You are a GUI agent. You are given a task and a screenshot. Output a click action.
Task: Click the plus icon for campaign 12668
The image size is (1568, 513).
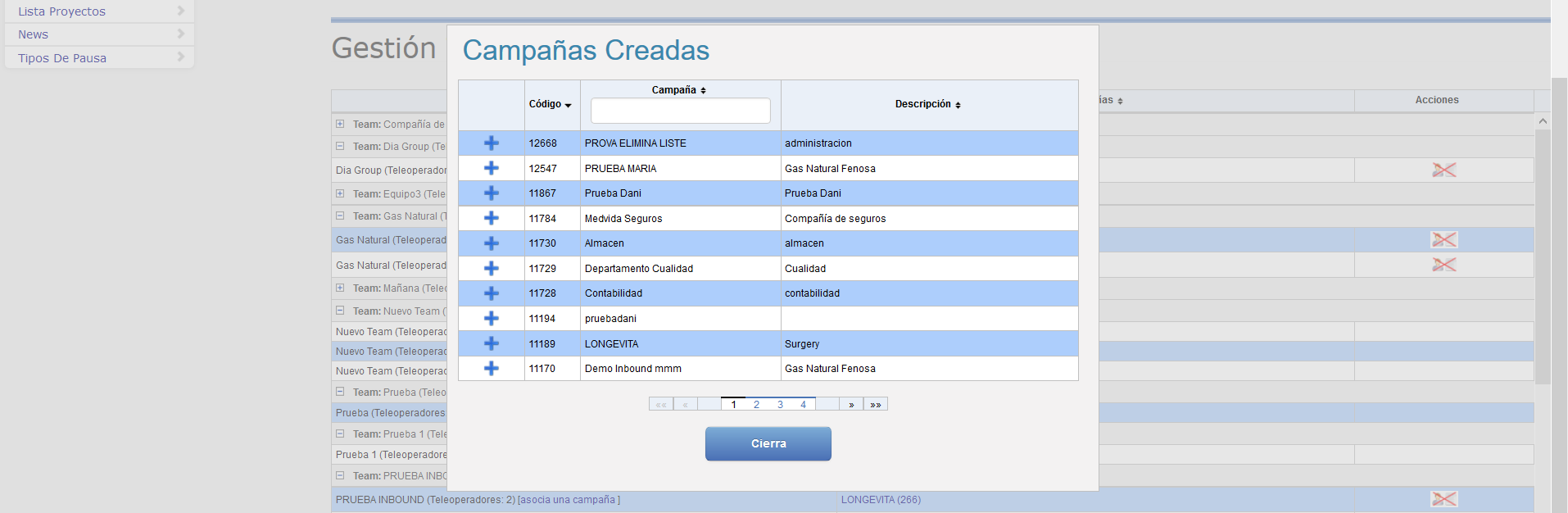pyautogui.click(x=492, y=143)
